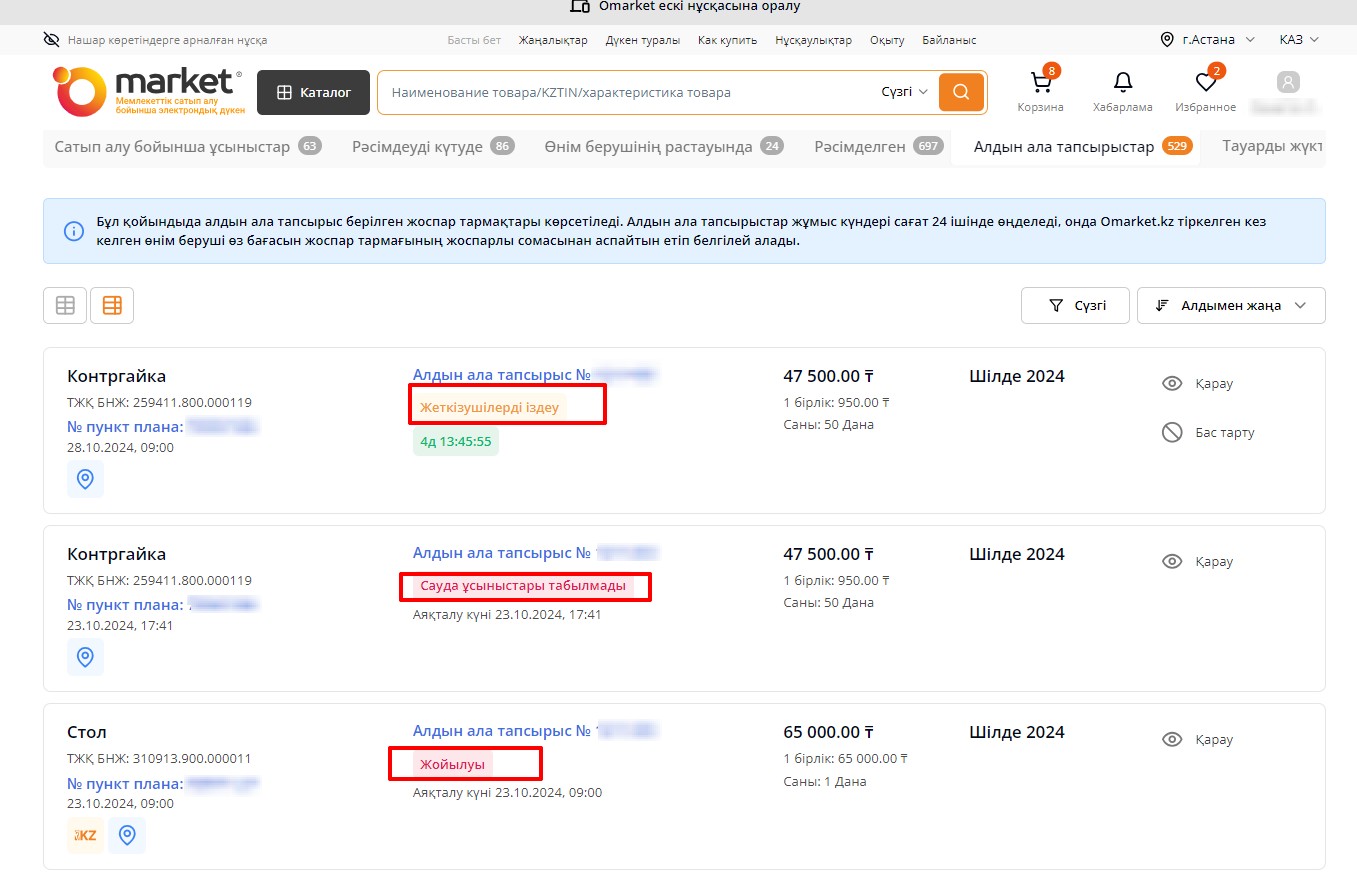Click Бас тарту on first order
Viewport: 1357px width, 874px height.
(1208, 433)
